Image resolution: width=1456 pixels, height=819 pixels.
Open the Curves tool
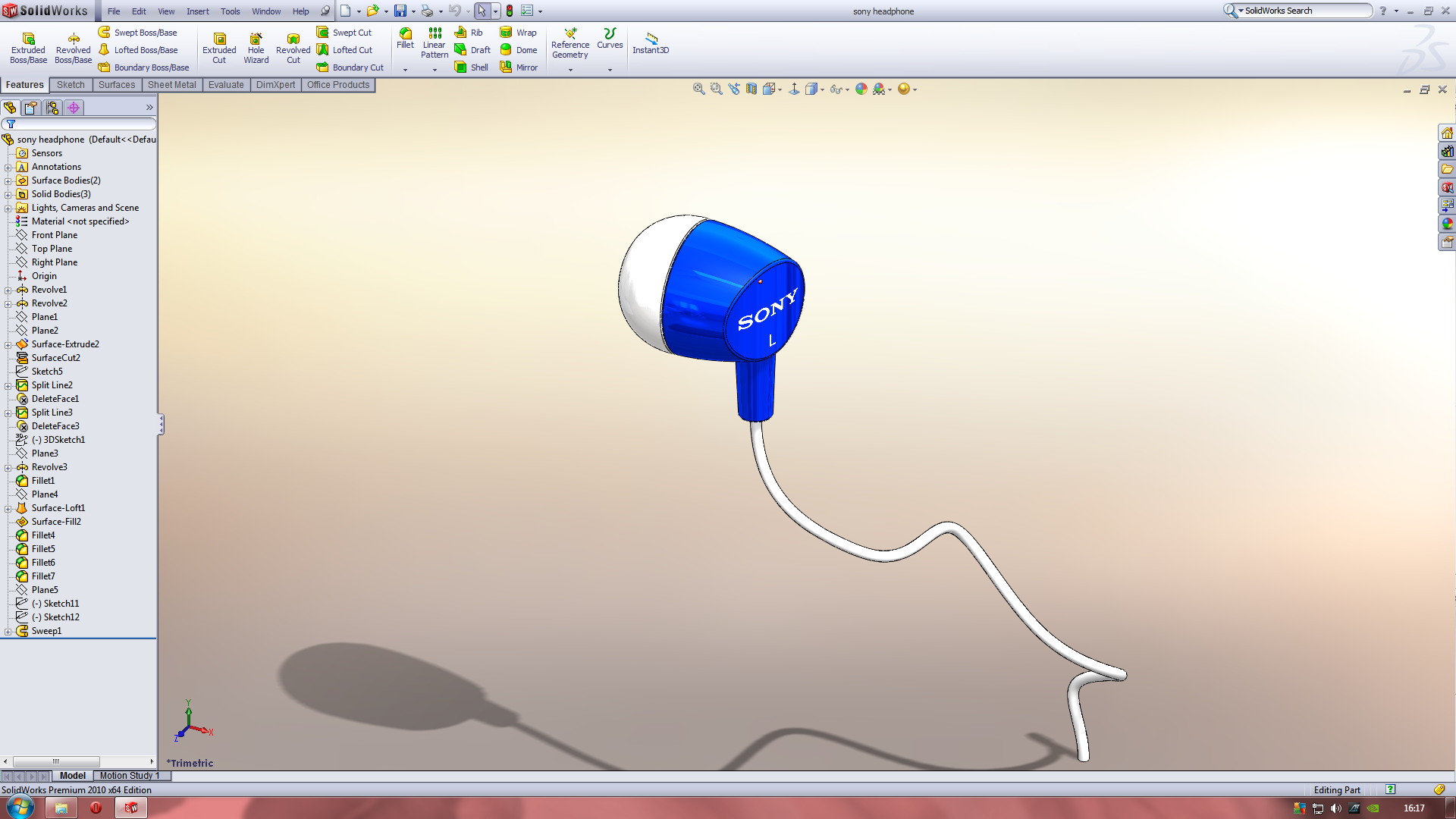coord(610,39)
